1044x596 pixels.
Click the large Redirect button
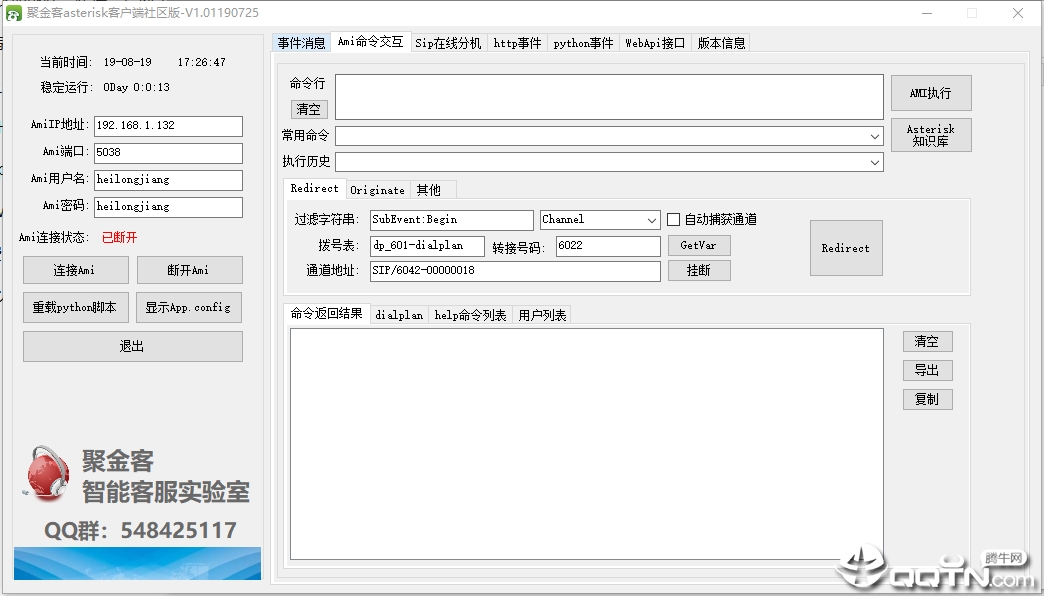(846, 248)
